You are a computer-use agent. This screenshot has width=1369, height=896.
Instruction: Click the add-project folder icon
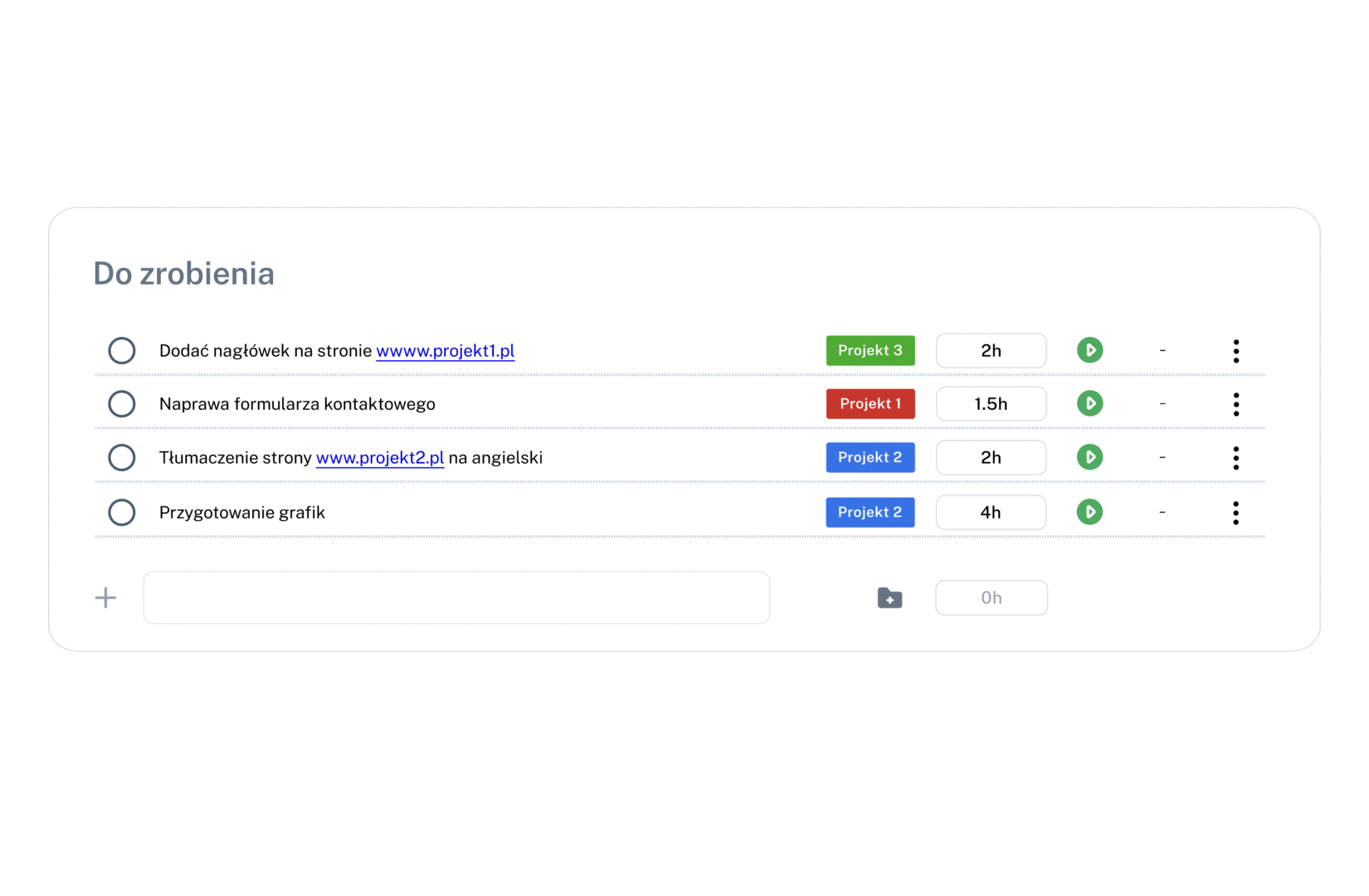[x=889, y=597]
